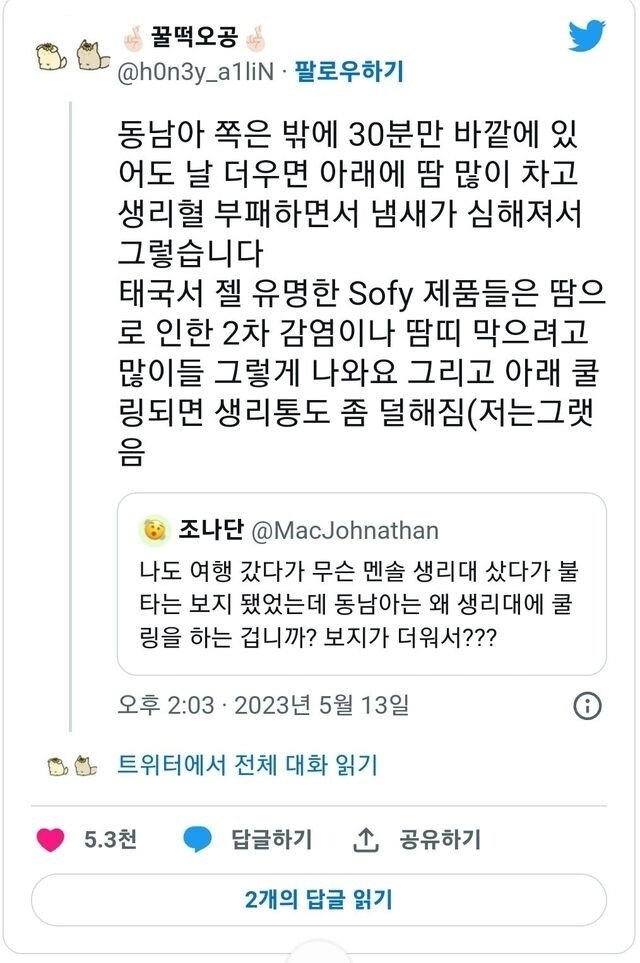Viewport: 640px width, 963px height.
Task: Click @MacJohnathan handle in quoted tweet
Action: [345, 531]
